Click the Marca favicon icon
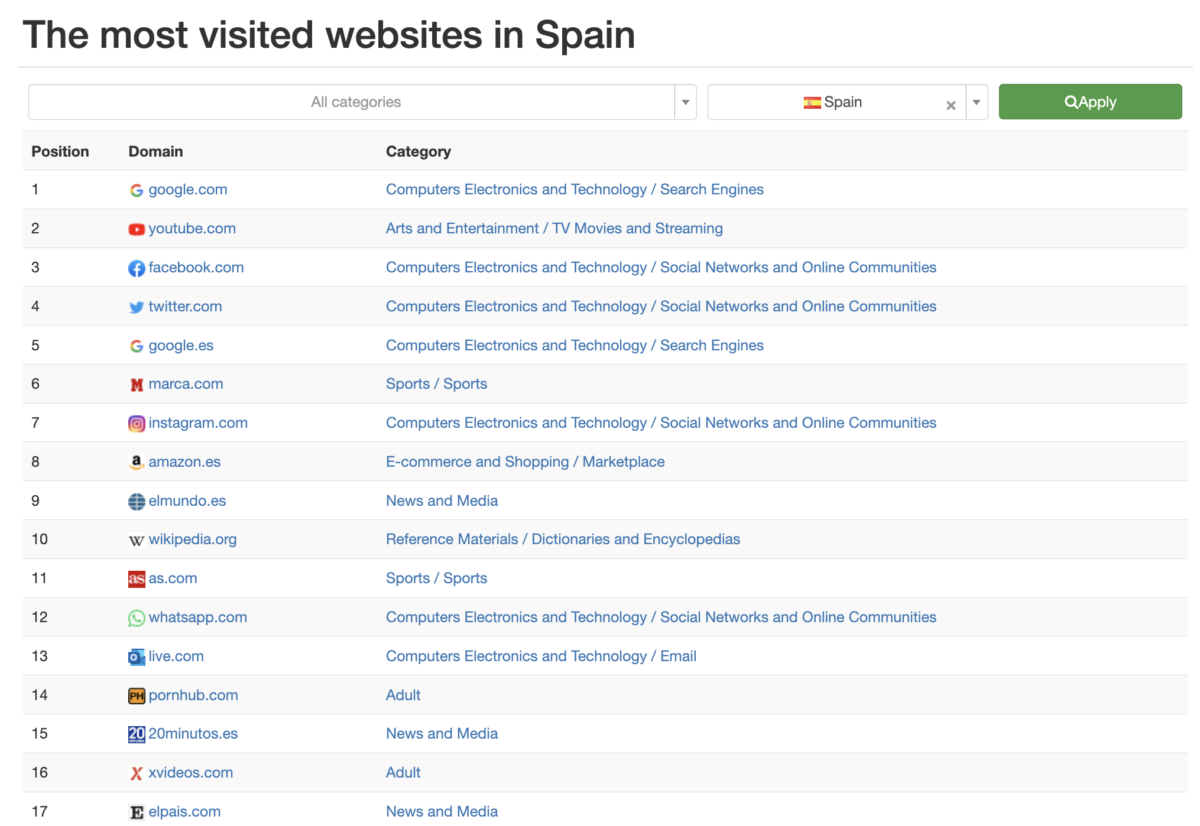The image size is (1200, 826). pos(136,385)
